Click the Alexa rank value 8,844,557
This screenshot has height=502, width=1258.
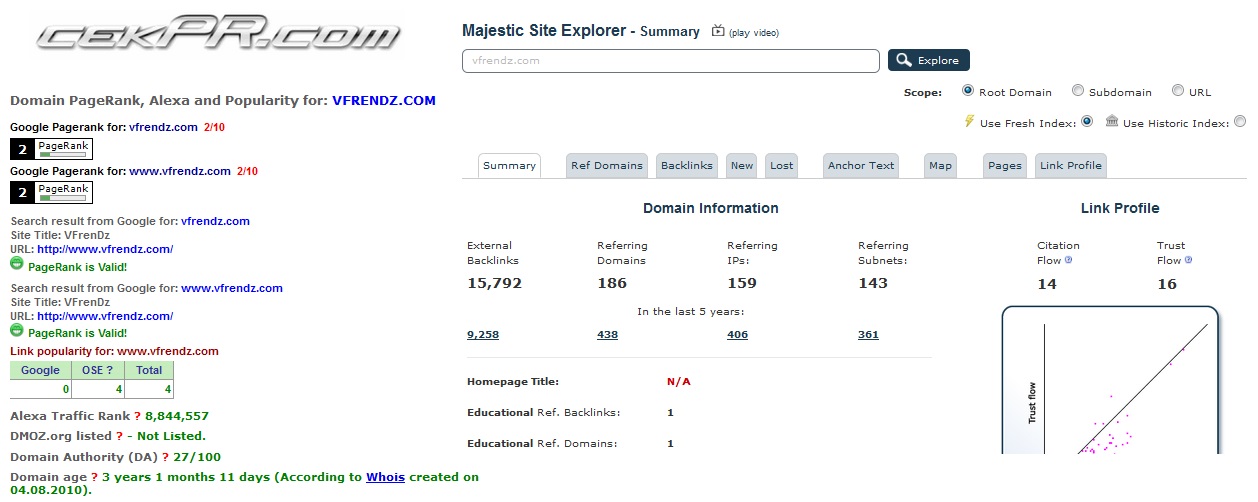pyautogui.click(x=177, y=416)
